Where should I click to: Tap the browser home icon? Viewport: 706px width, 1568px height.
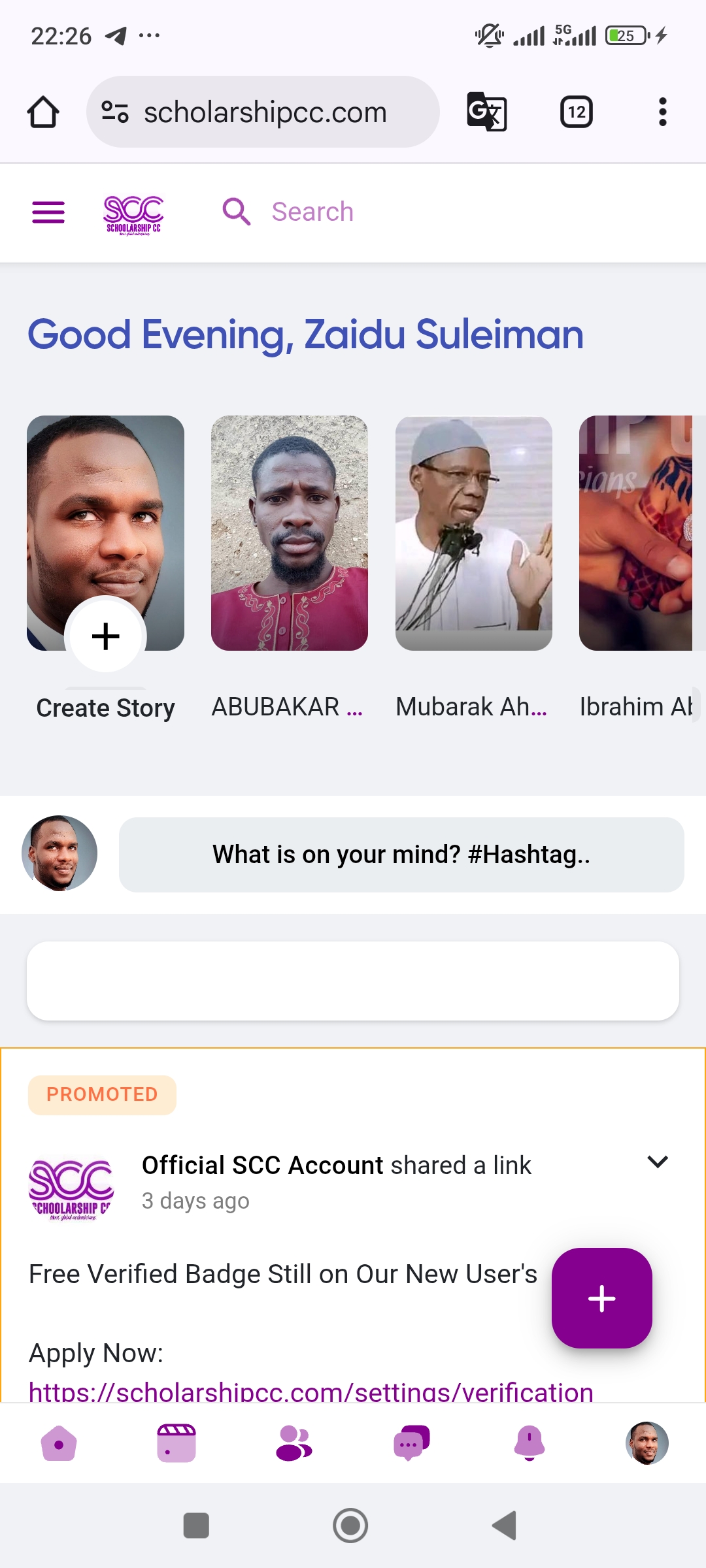(x=43, y=112)
